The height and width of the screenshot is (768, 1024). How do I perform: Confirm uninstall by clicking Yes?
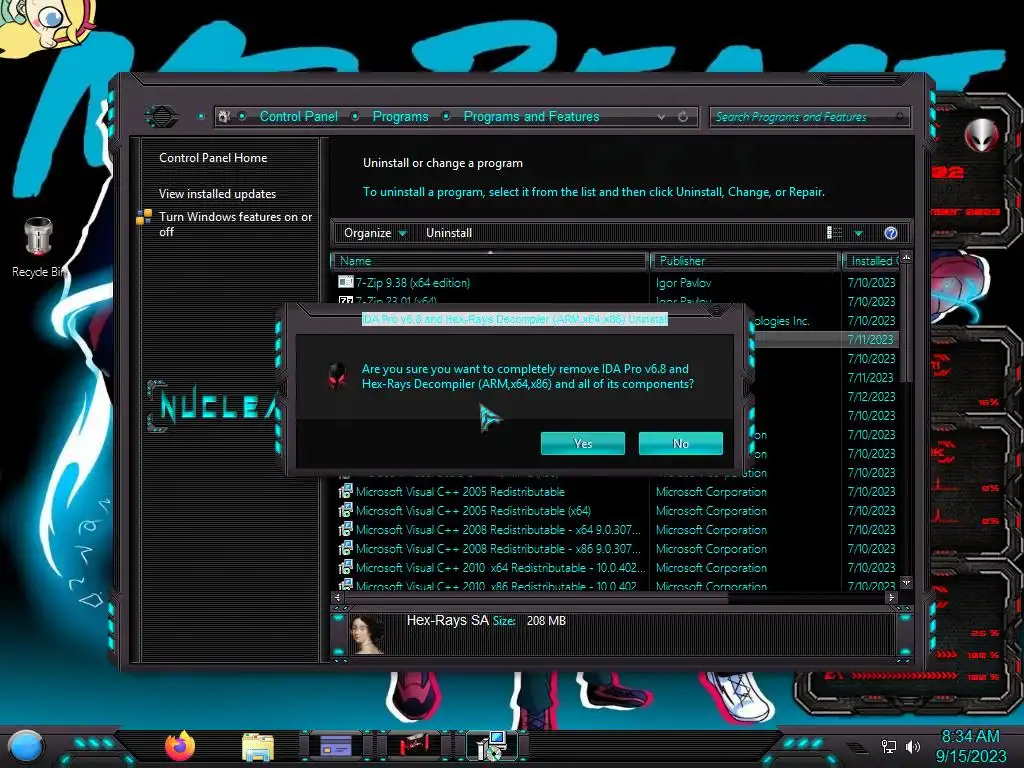pyautogui.click(x=583, y=443)
